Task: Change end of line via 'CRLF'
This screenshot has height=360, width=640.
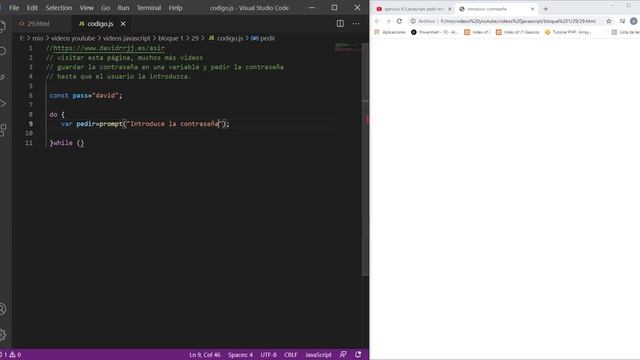Action: tap(291, 355)
